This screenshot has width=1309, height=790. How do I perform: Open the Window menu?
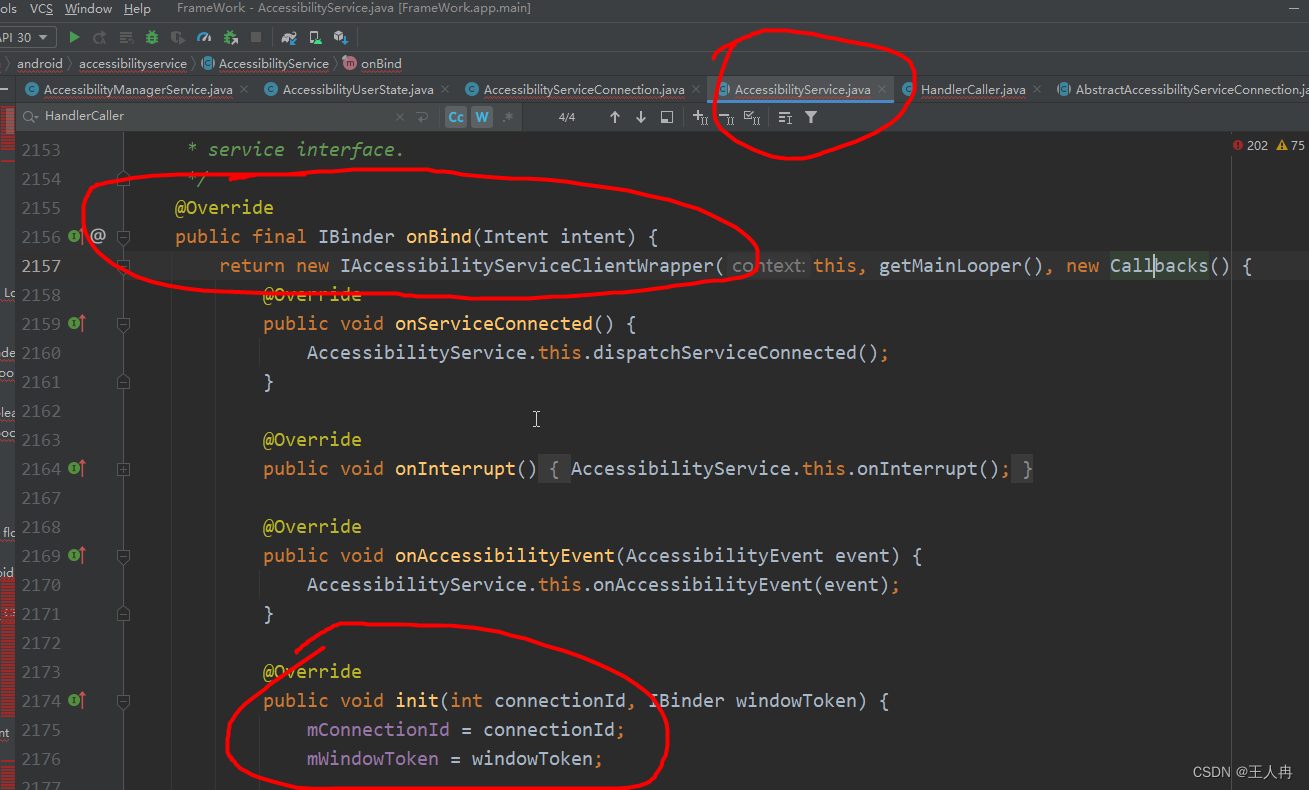[88, 9]
